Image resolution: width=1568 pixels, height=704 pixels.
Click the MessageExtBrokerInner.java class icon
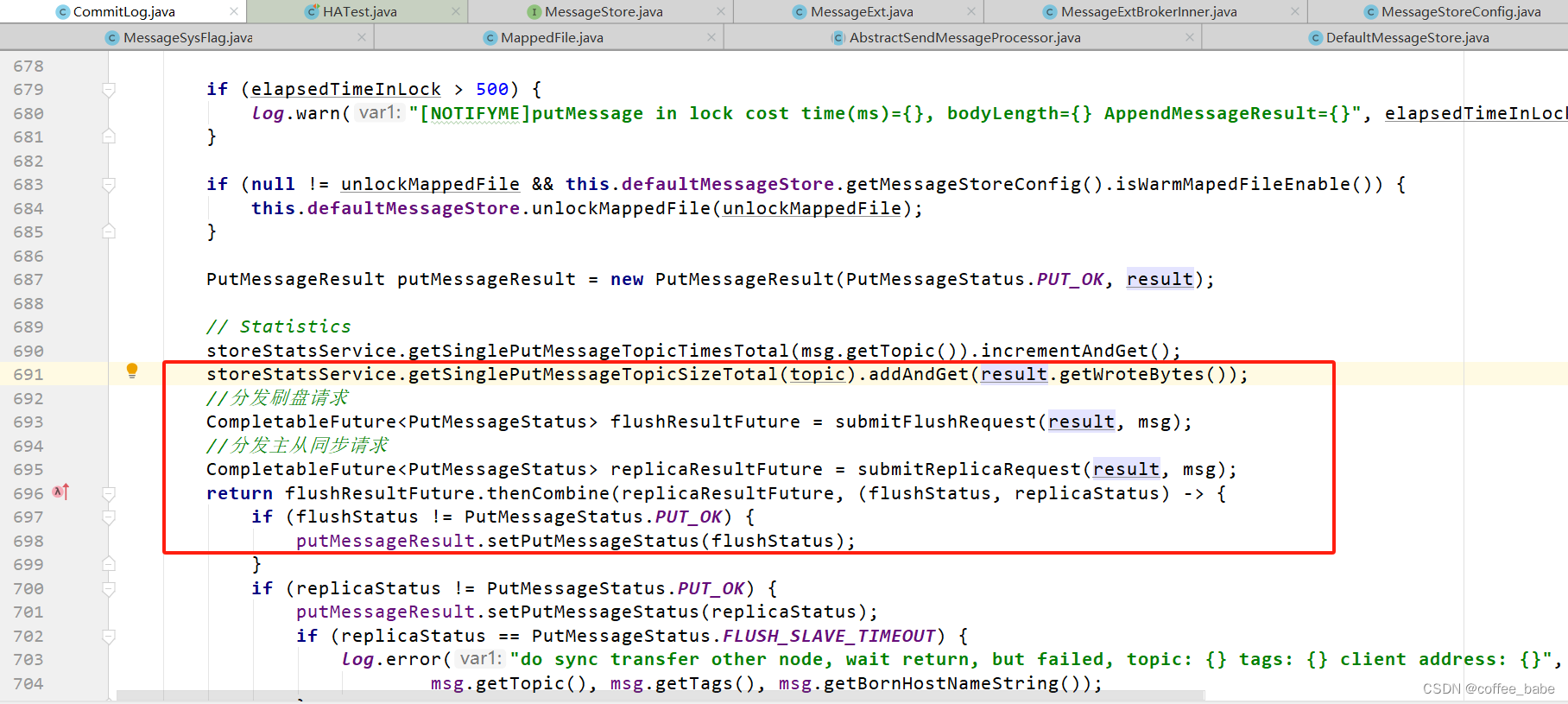1050,12
